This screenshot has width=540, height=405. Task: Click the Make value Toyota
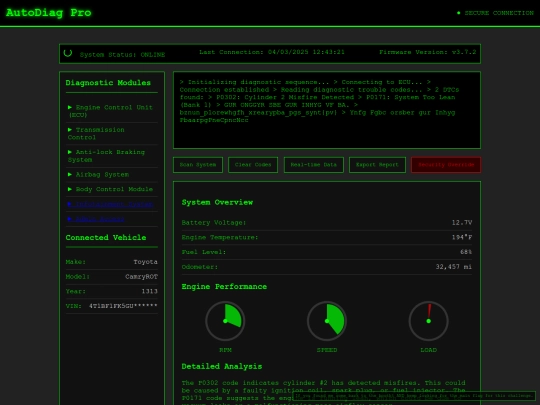coord(145,262)
